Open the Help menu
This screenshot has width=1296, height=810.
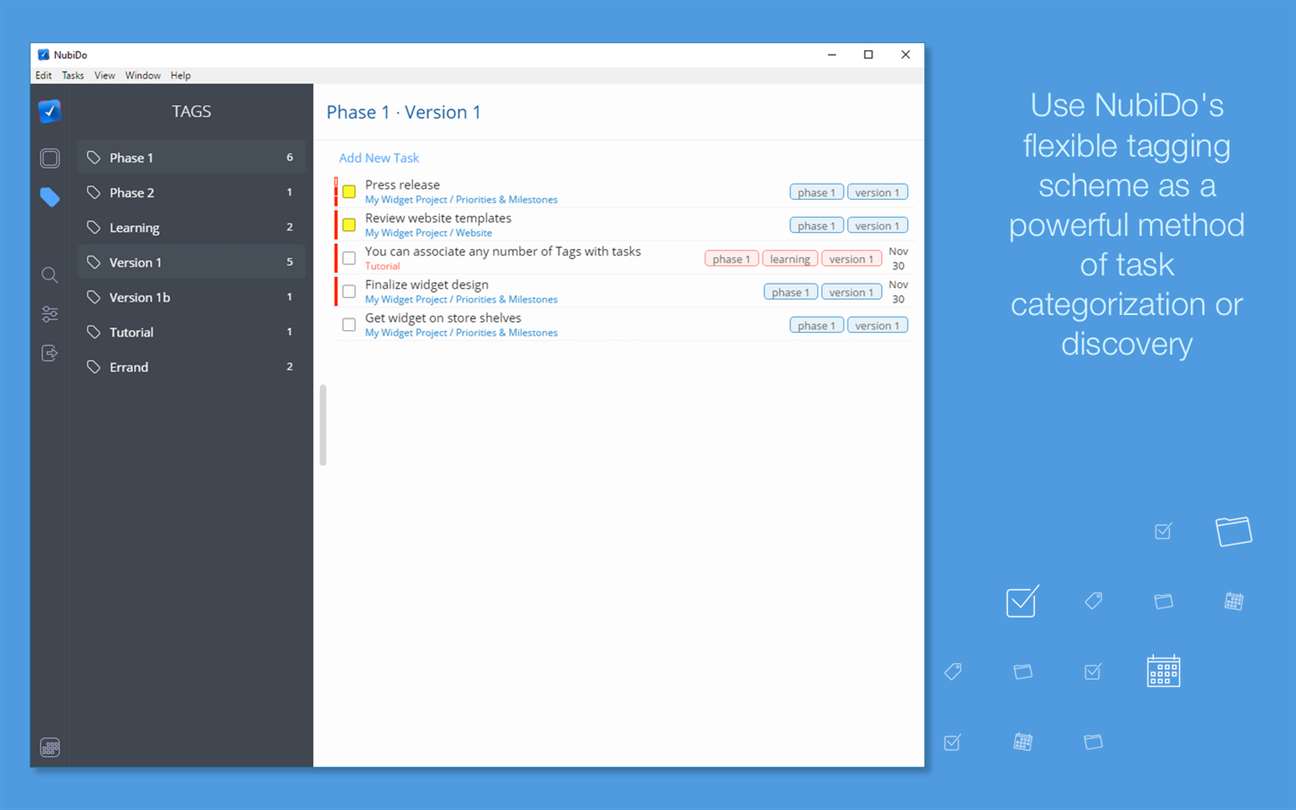[180, 75]
